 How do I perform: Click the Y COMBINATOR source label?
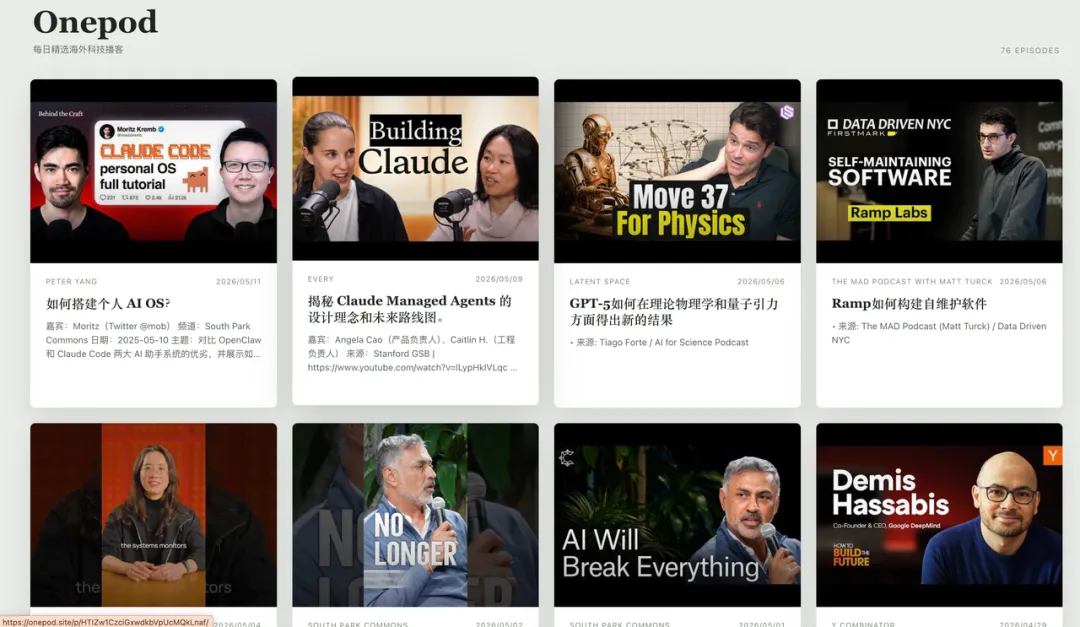pyautogui.click(x=862, y=624)
